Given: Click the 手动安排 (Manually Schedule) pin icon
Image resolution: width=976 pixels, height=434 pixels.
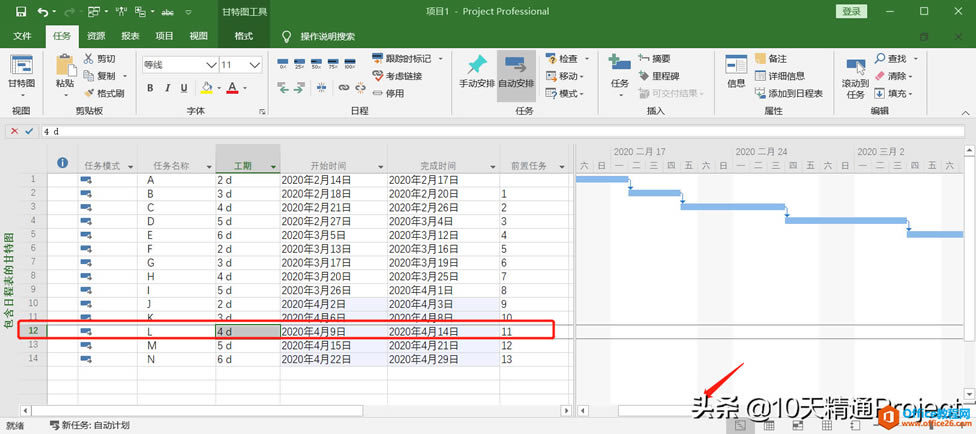Looking at the screenshot, I should click(x=477, y=69).
